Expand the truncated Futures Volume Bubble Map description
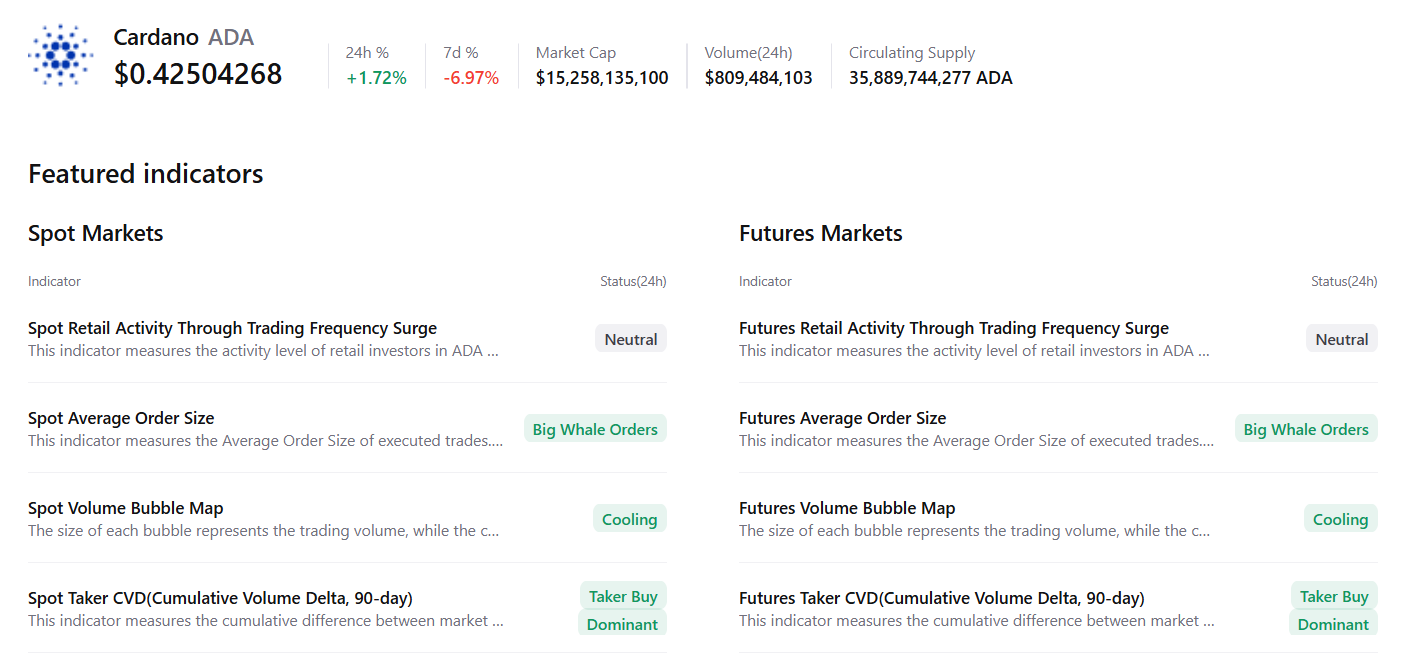Image resolution: width=1413 pixels, height=670 pixels. coord(974,530)
